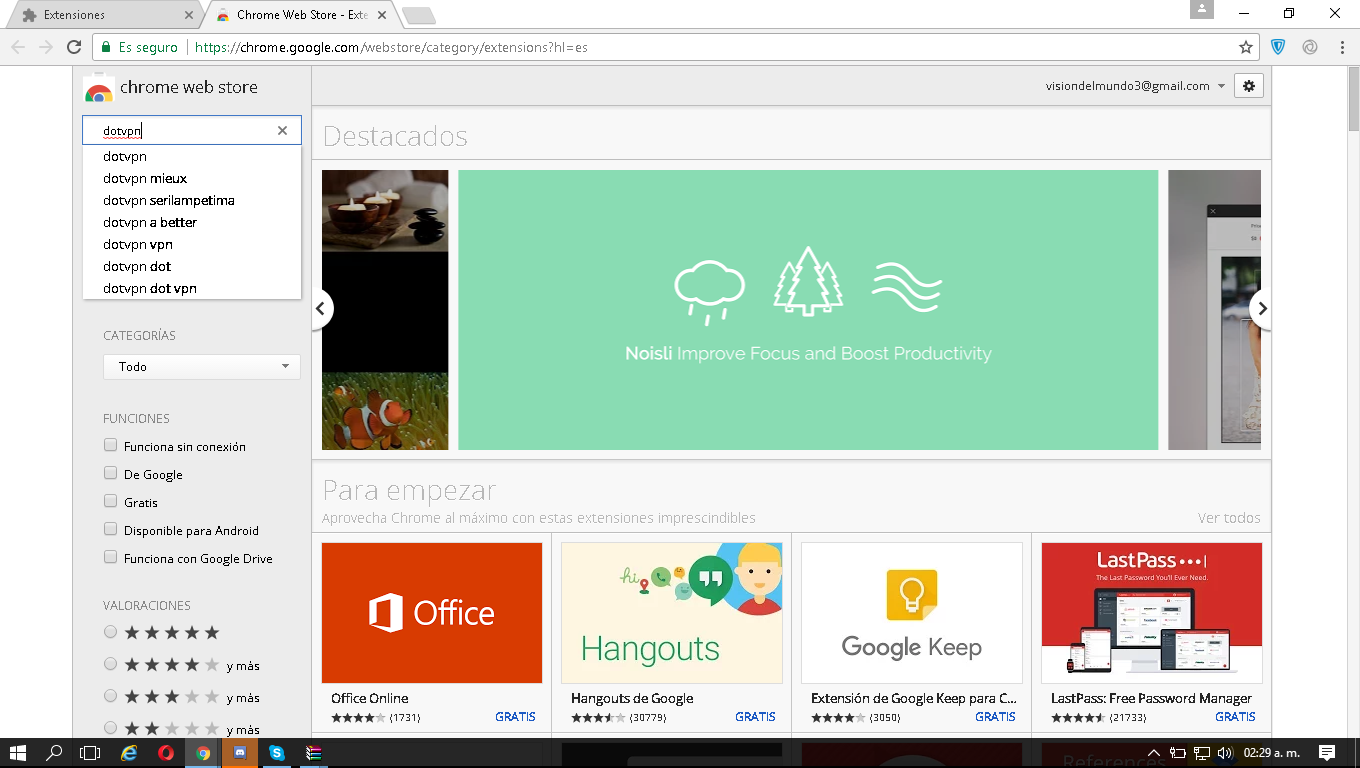This screenshot has height=768, width=1360.
Task: Check 'Funciona sin conexión' filter
Action: 111,446
